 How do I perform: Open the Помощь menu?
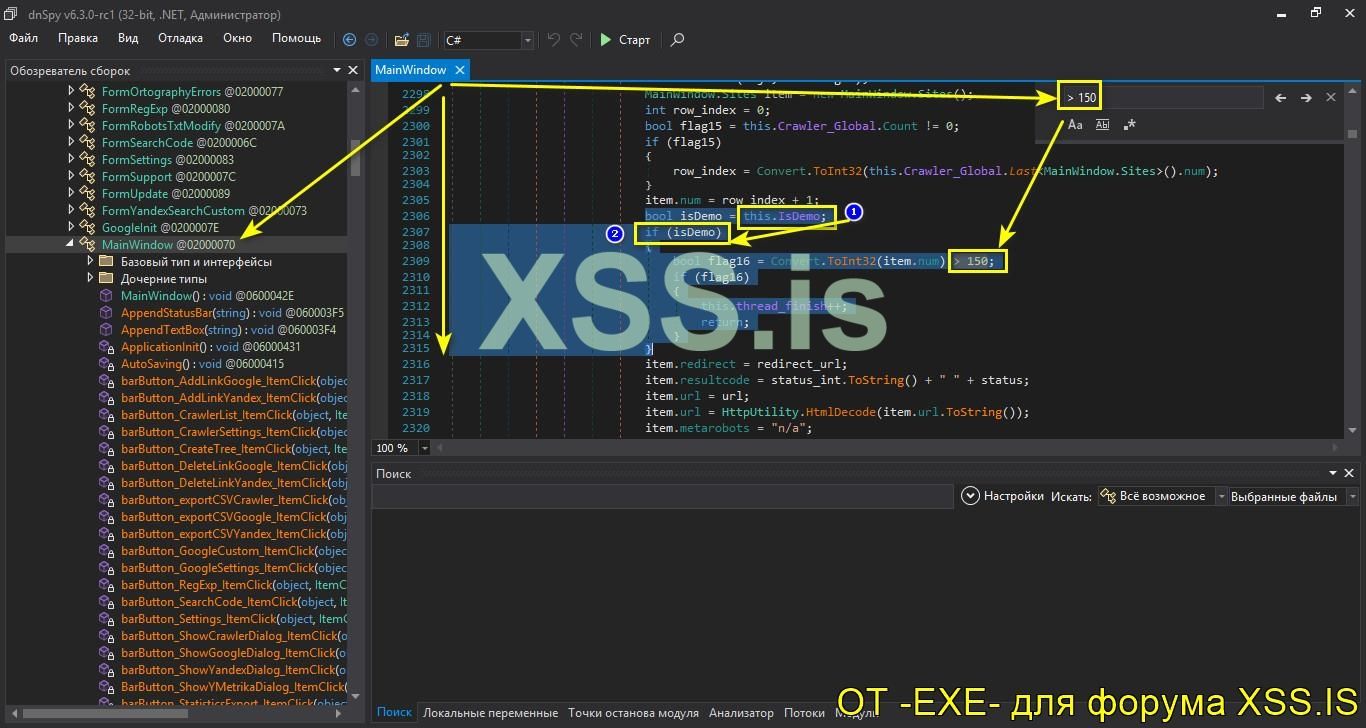297,38
